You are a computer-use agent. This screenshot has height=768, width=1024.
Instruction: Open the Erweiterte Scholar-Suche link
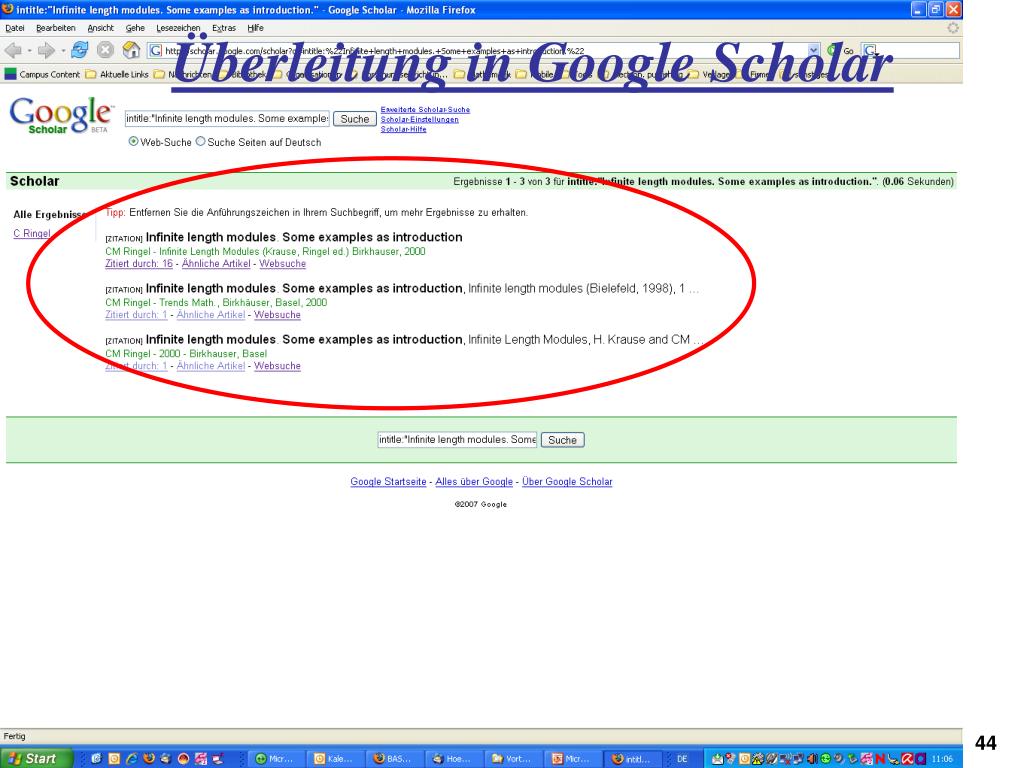(425, 110)
